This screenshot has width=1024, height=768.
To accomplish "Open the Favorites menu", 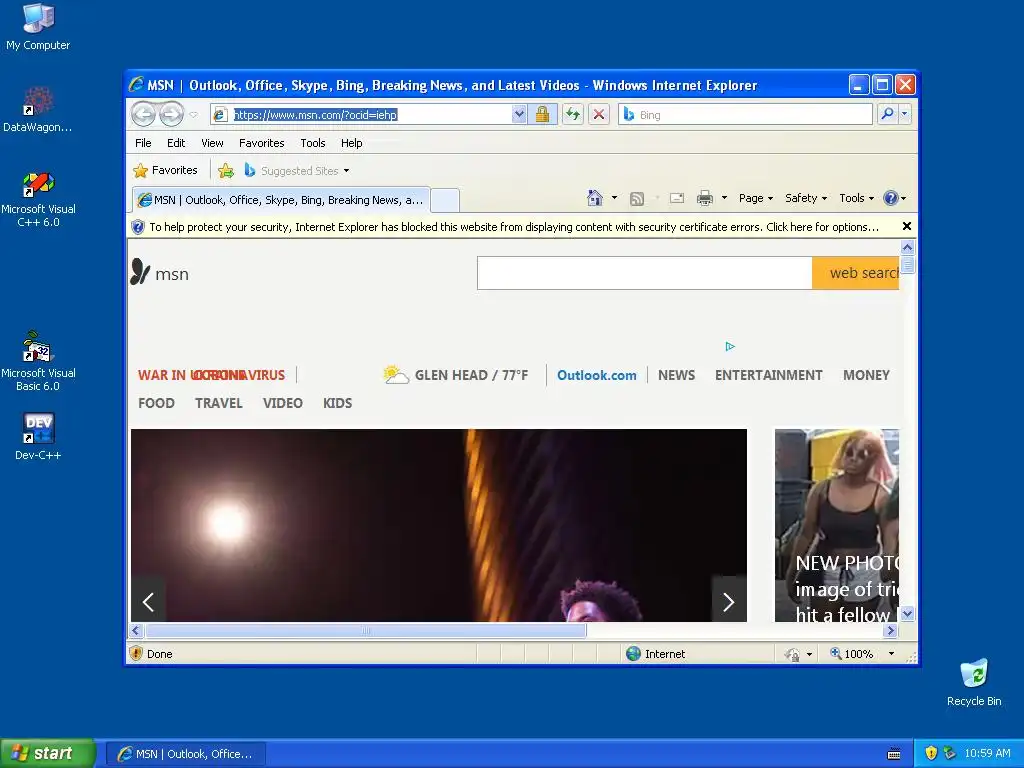I will click(261, 143).
